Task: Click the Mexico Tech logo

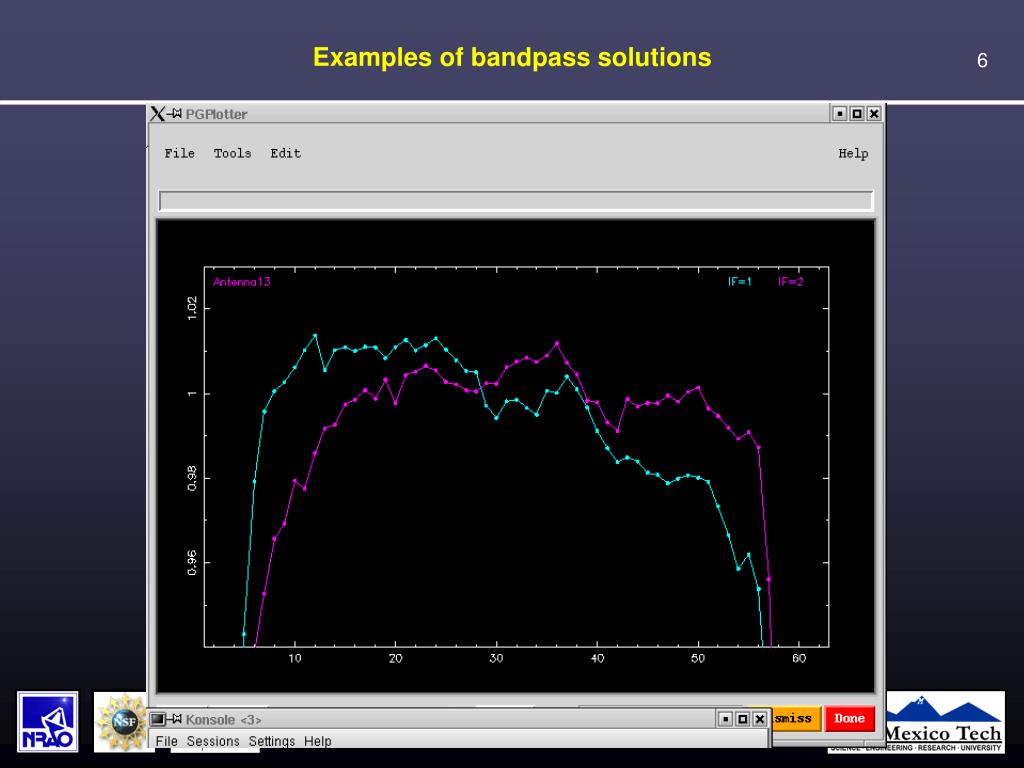Action: [x=945, y=722]
